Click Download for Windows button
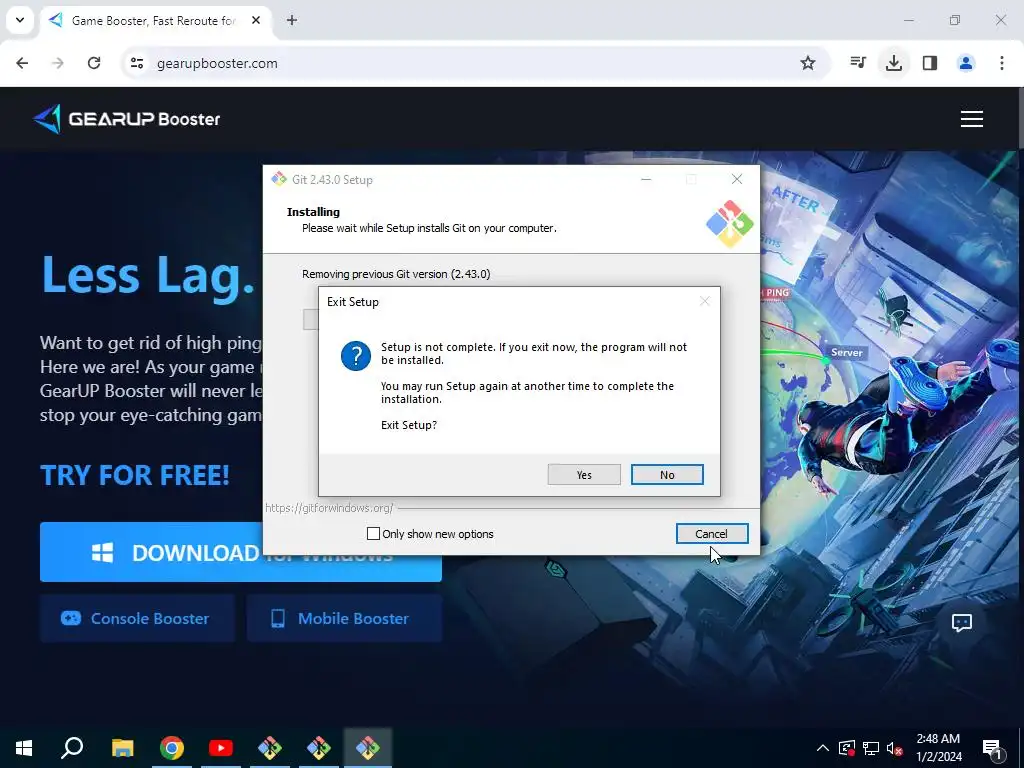1024x768 pixels. (240, 552)
